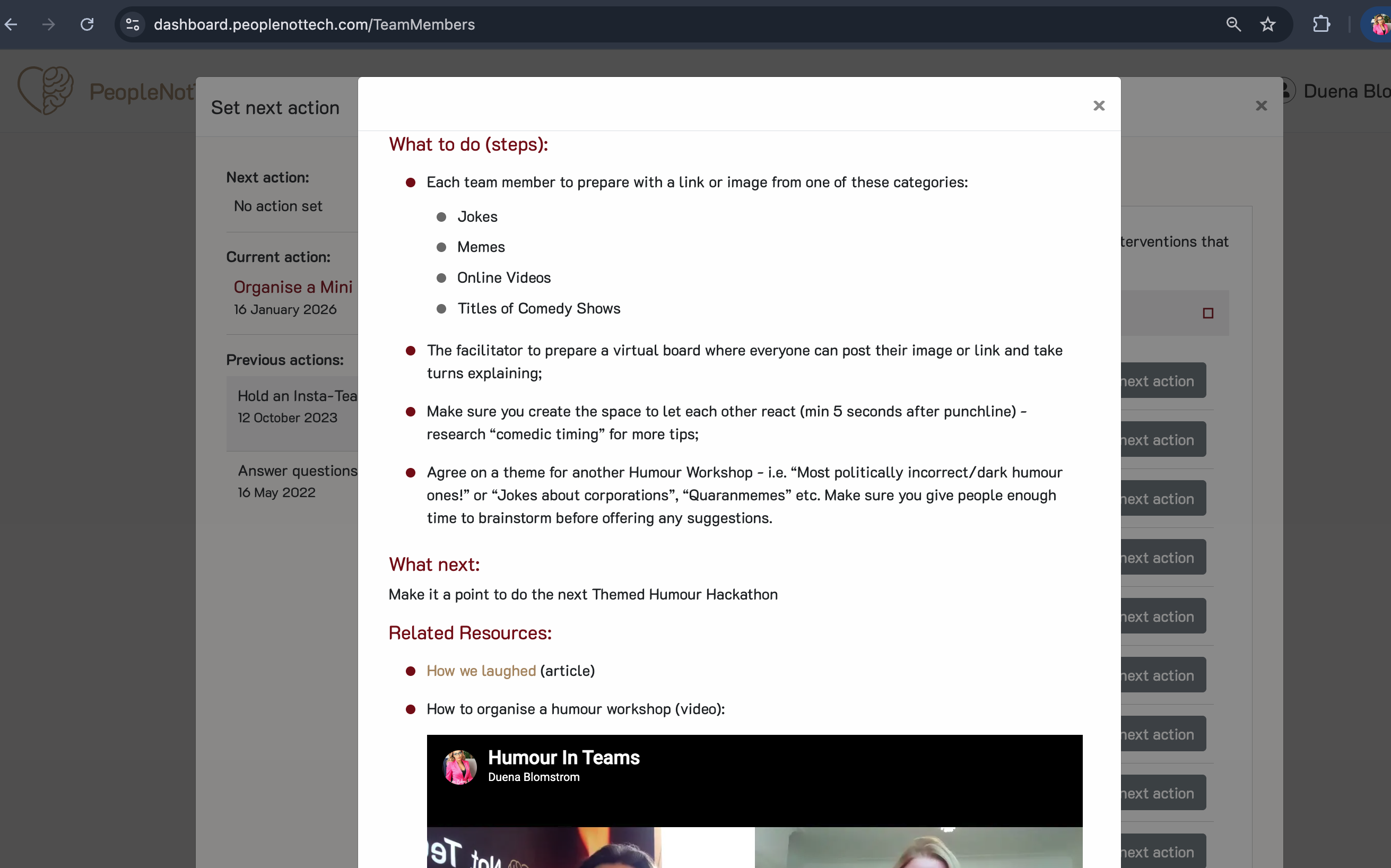Tick the small red checkbox on the right
Image resolution: width=1391 pixels, height=868 pixels.
pyautogui.click(x=1208, y=313)
